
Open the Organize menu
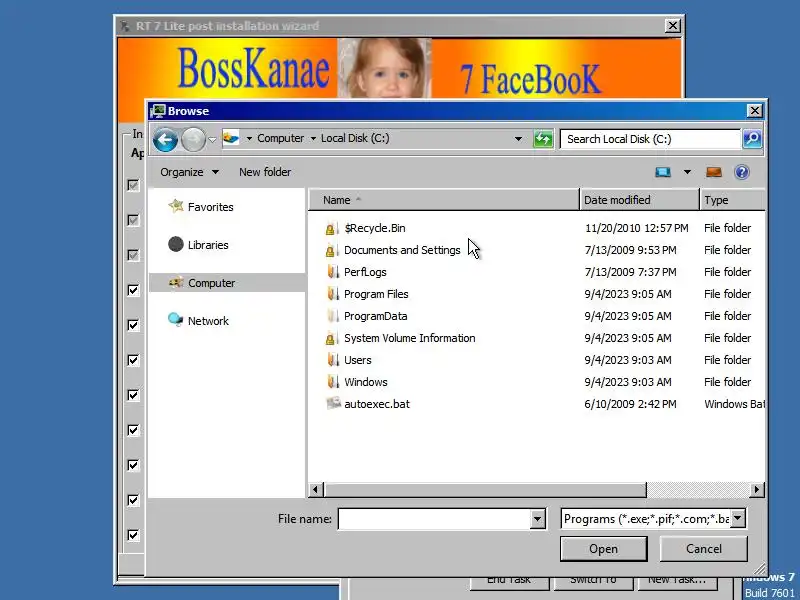(189, 172)
